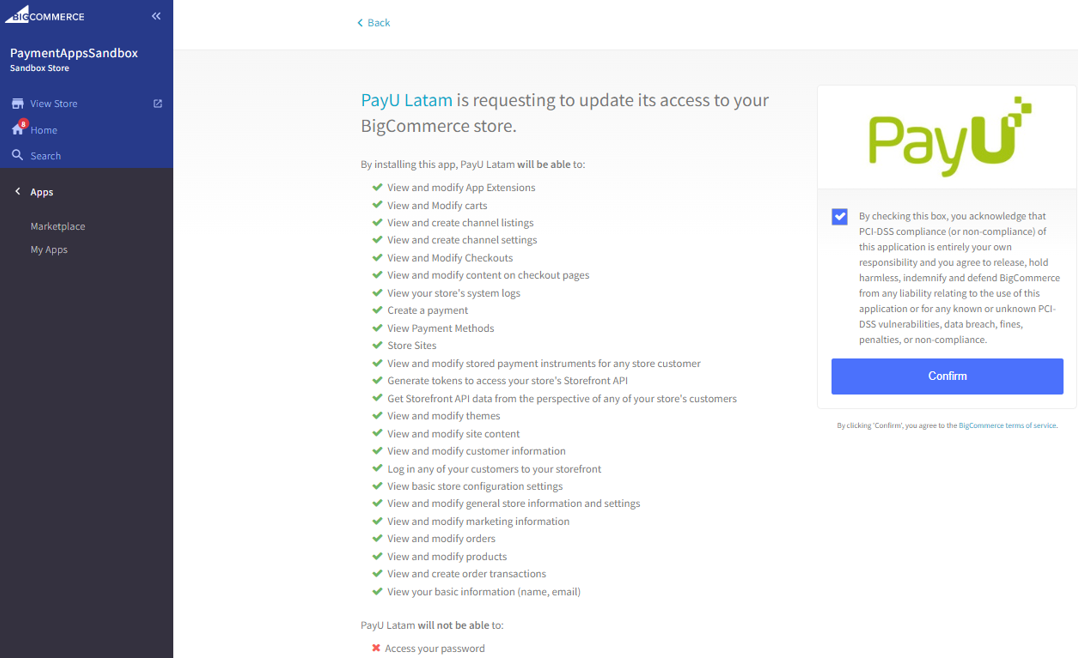Click the PayU Latam heading link
The height and width of the screenshot is (658, 1078).
click(406, 100)
